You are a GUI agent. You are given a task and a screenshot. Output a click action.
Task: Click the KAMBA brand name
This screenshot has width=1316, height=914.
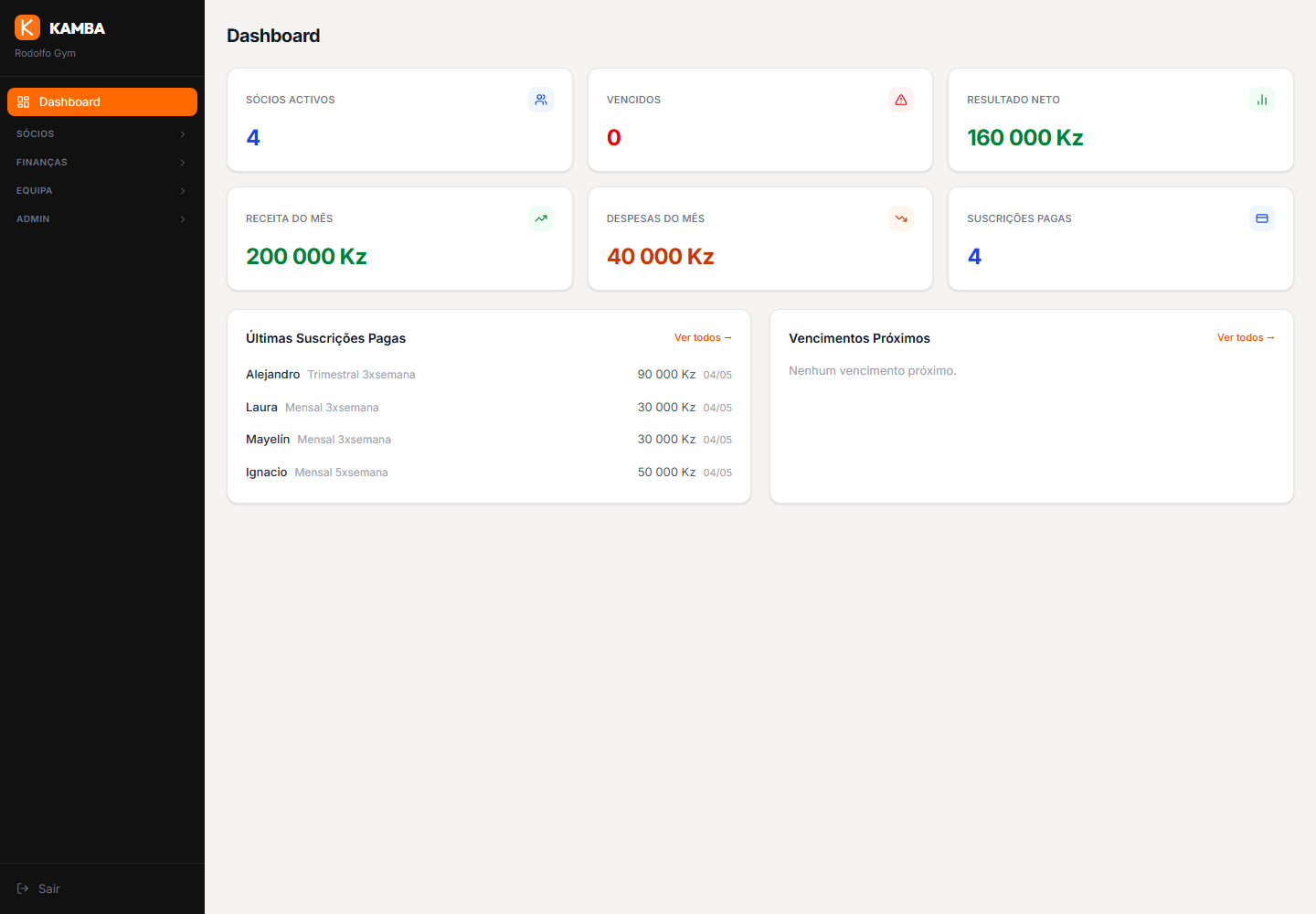tap(77, 28)
